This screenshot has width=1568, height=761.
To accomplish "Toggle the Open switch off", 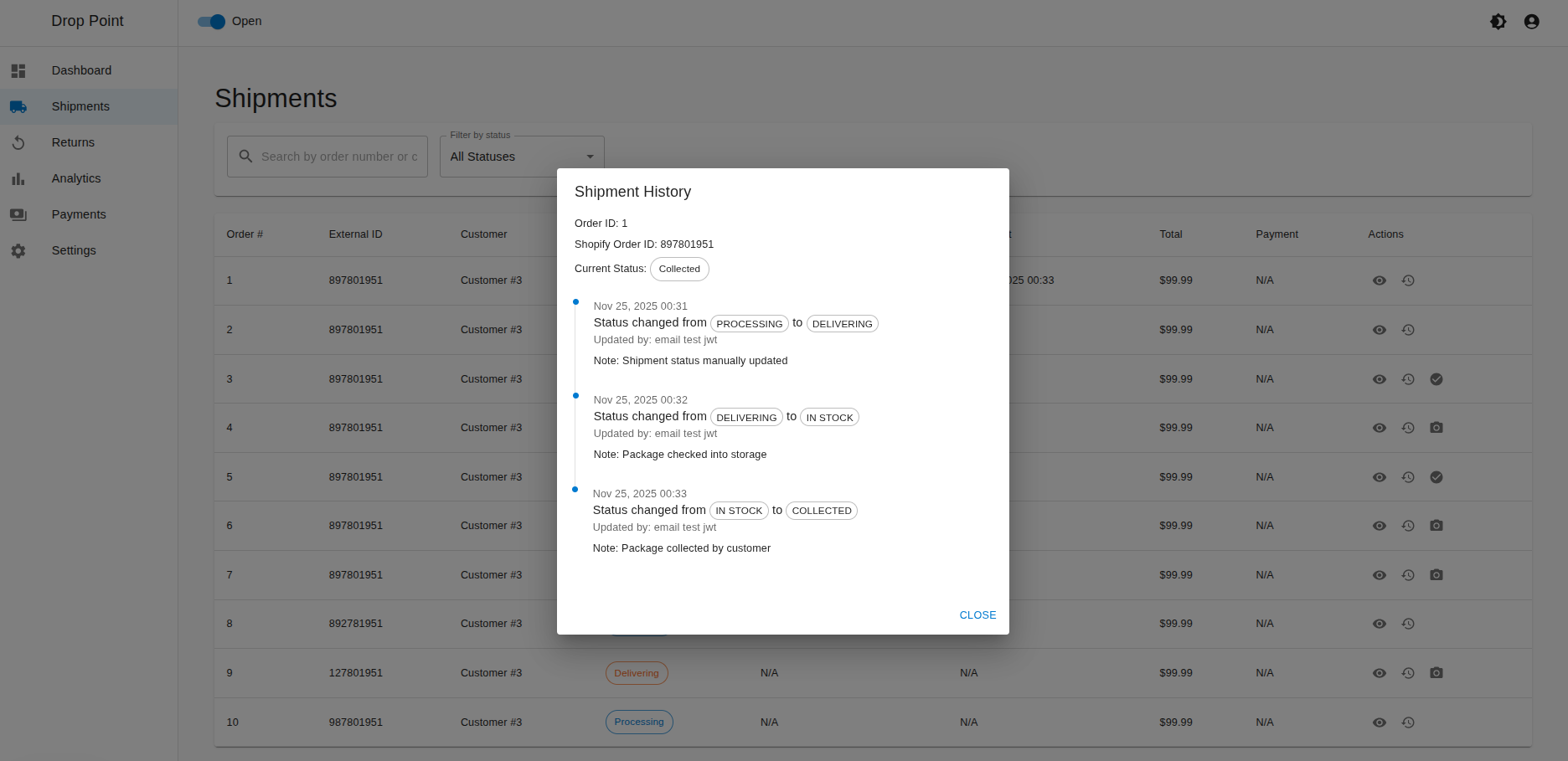I will [212, 22].
